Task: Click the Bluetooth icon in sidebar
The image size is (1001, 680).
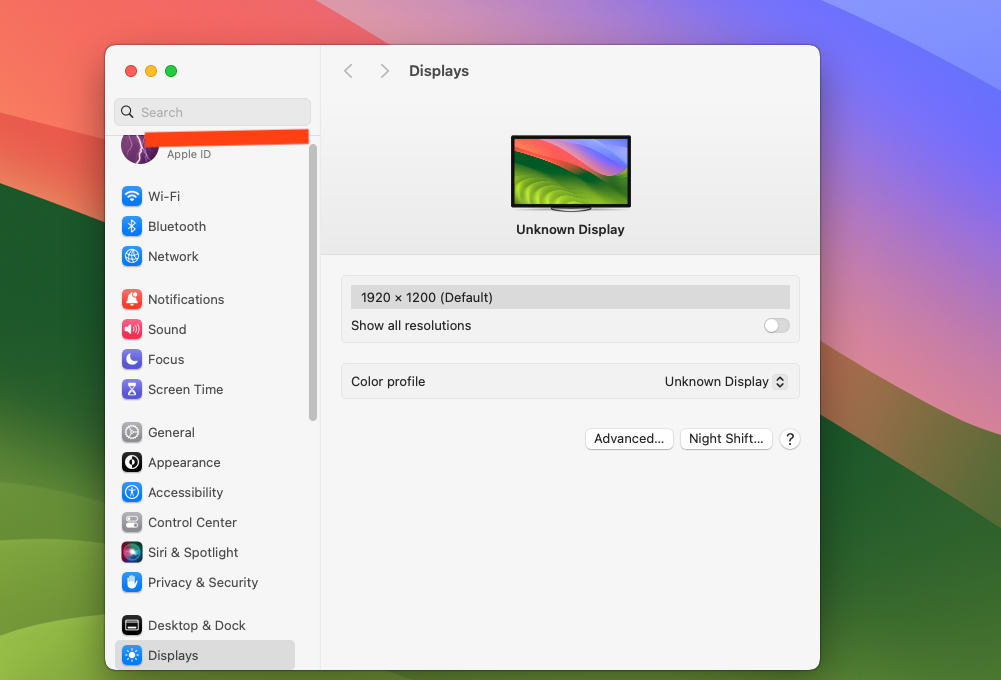Action: pos(132,226)
